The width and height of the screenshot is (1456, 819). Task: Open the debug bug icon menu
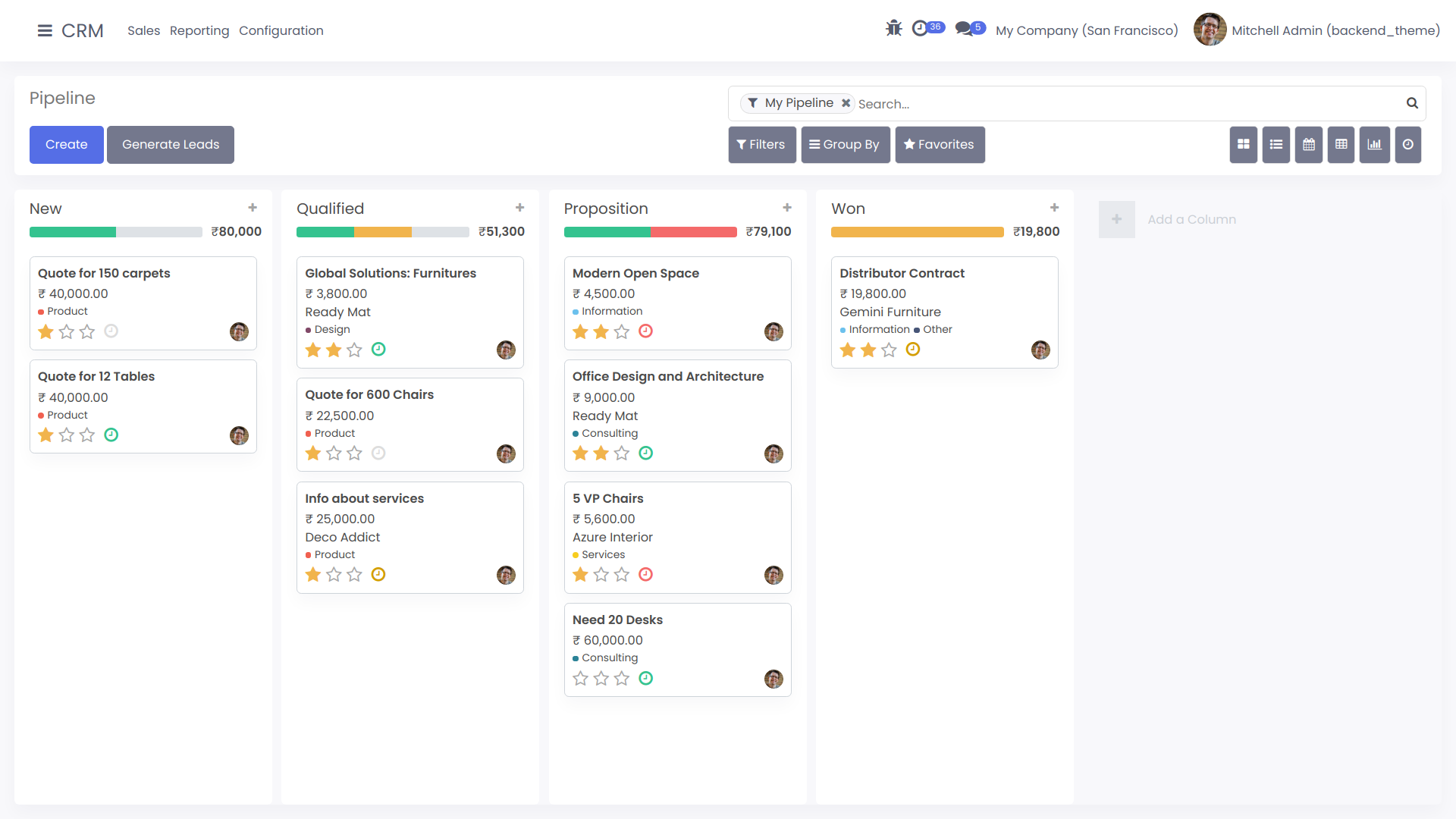(x=894, y=29)
